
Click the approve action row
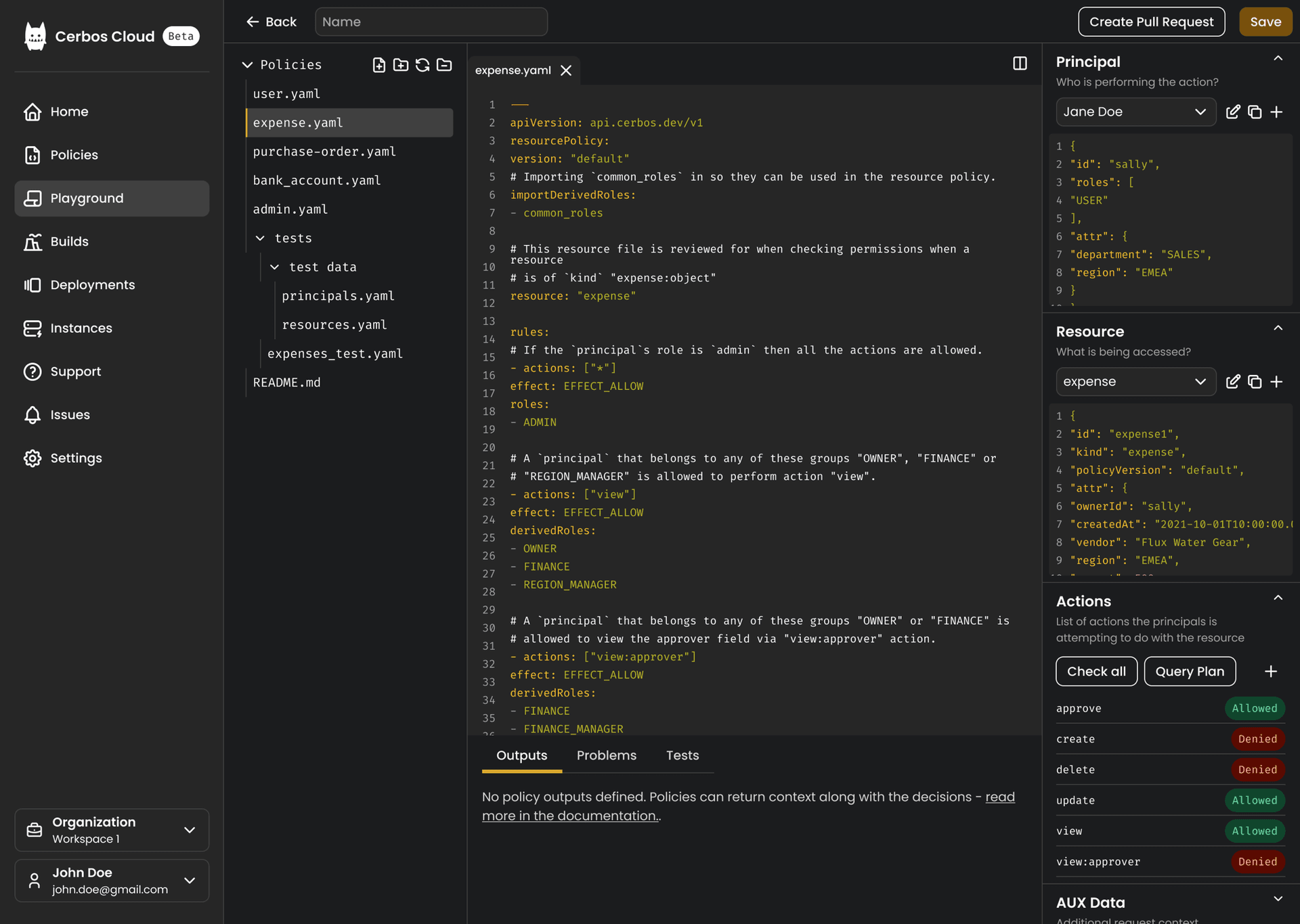(1170, 708)
